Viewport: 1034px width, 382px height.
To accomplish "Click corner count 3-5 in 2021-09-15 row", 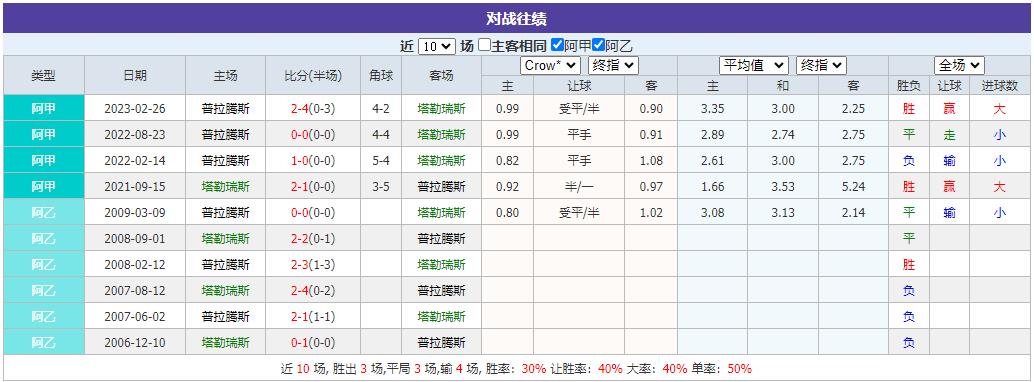I will coord(380,187).
